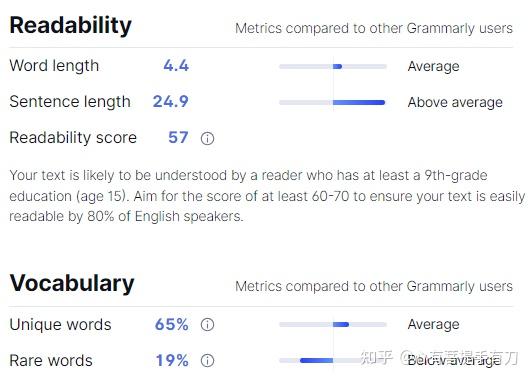Click the Unique words 65% value
The width and height of the screenshot is (532, 381).
172,325
